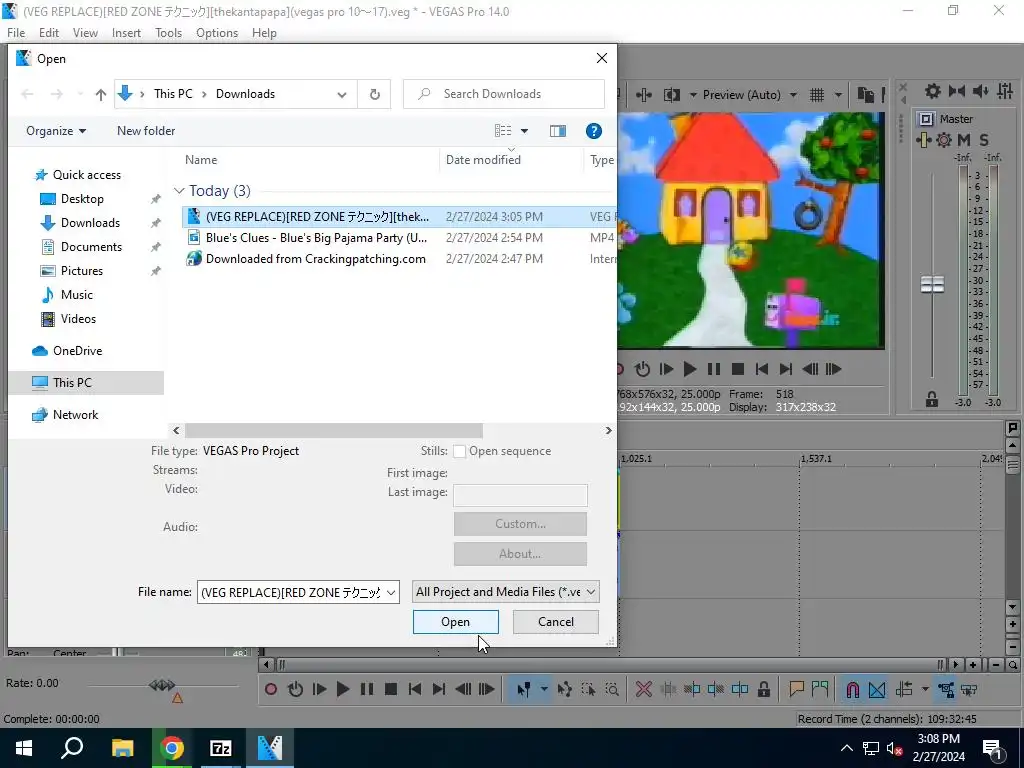
Task: Toggle Lock Envelopes to Events
Action: coord(946,689)
